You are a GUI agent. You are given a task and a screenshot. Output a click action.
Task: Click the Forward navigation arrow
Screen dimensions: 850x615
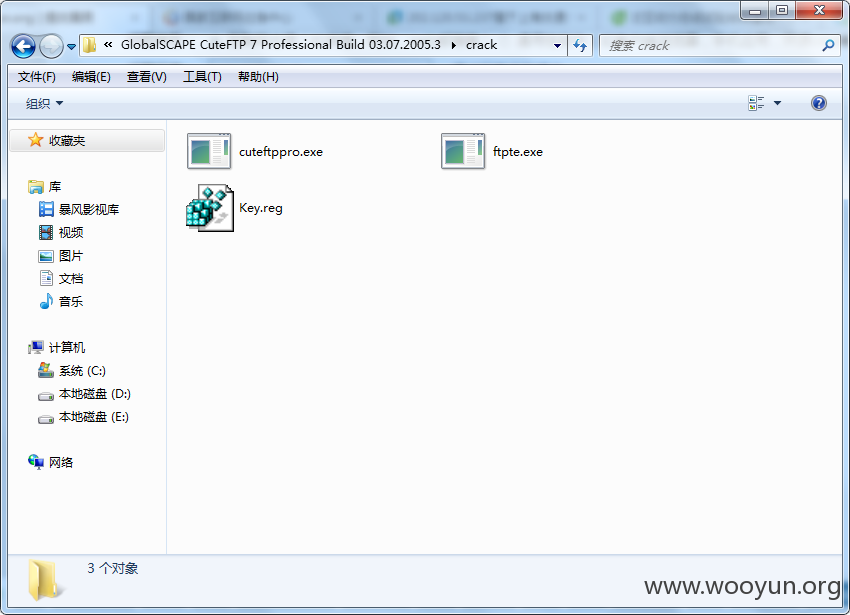pyautogui.click(x=51, y=46)
